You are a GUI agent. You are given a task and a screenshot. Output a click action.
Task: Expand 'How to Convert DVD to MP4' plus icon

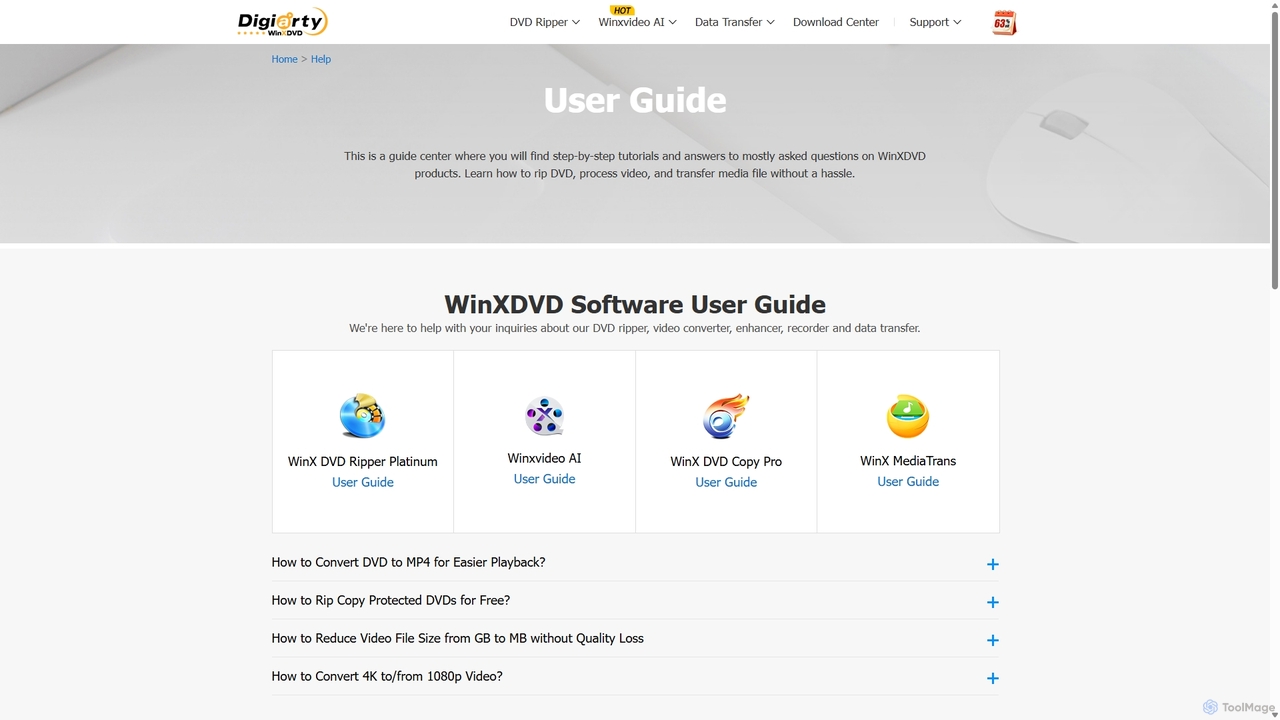pos(992,564)
